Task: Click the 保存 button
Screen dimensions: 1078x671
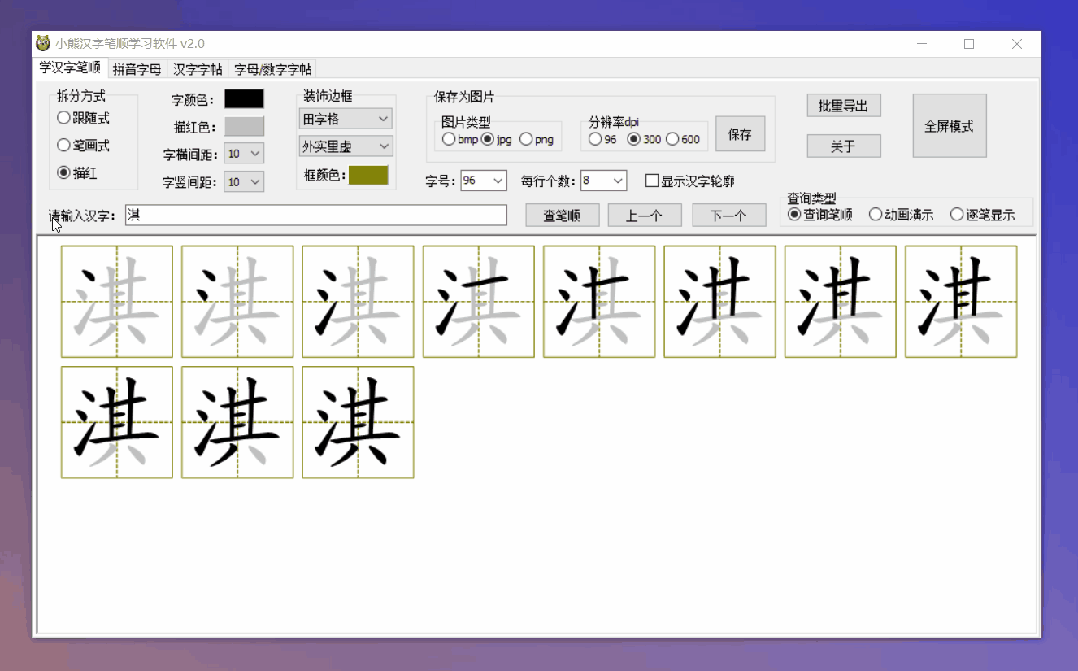Action: coord(740,133)
